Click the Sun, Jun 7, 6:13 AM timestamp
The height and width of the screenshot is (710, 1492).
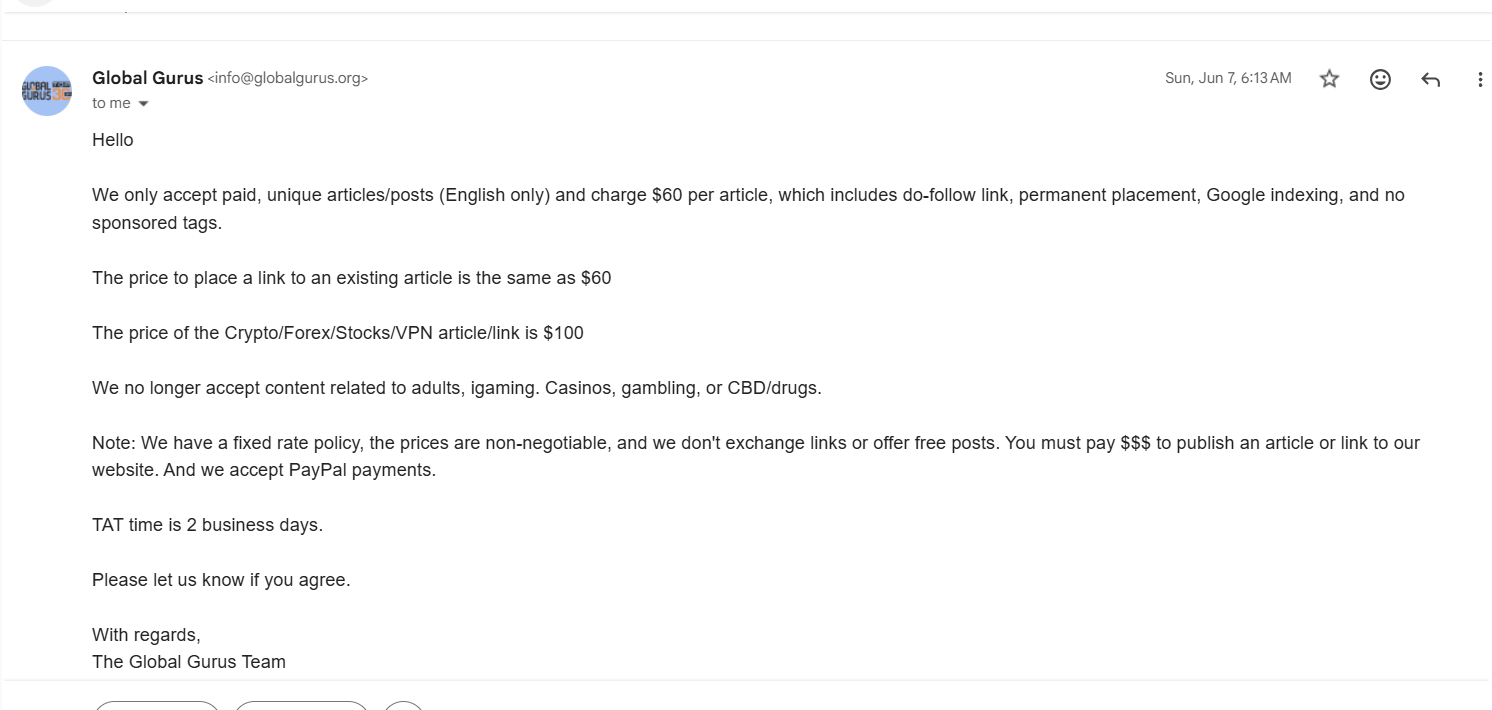pos(1228,78)
